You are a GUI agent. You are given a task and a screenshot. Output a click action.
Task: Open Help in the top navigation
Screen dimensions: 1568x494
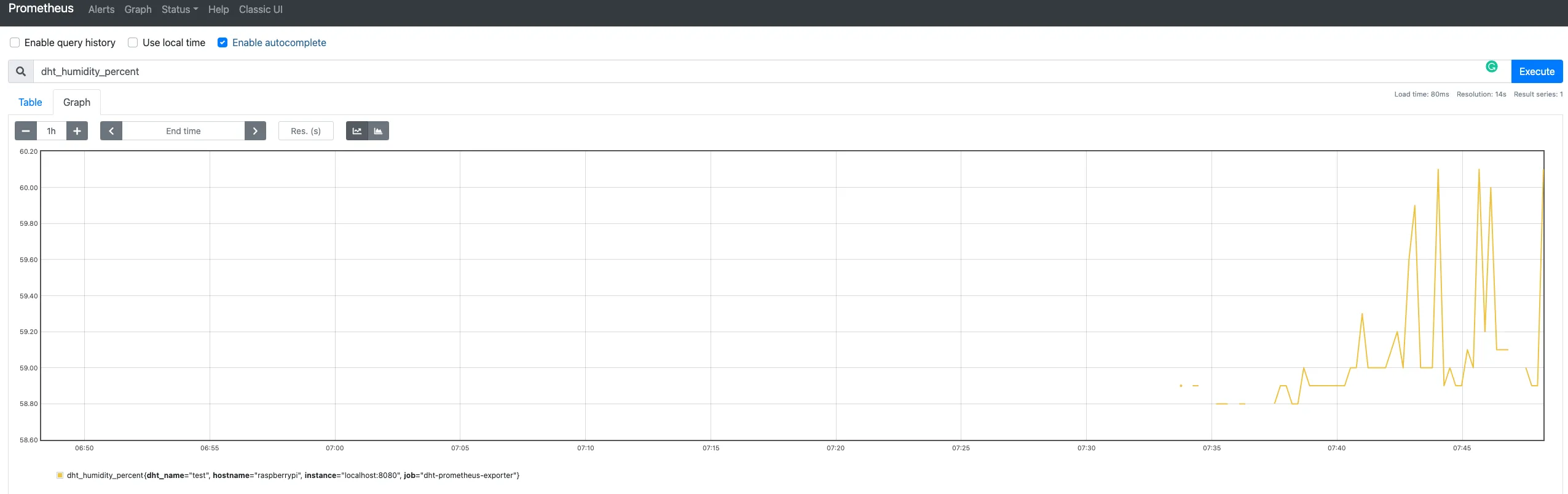point(218,9)
